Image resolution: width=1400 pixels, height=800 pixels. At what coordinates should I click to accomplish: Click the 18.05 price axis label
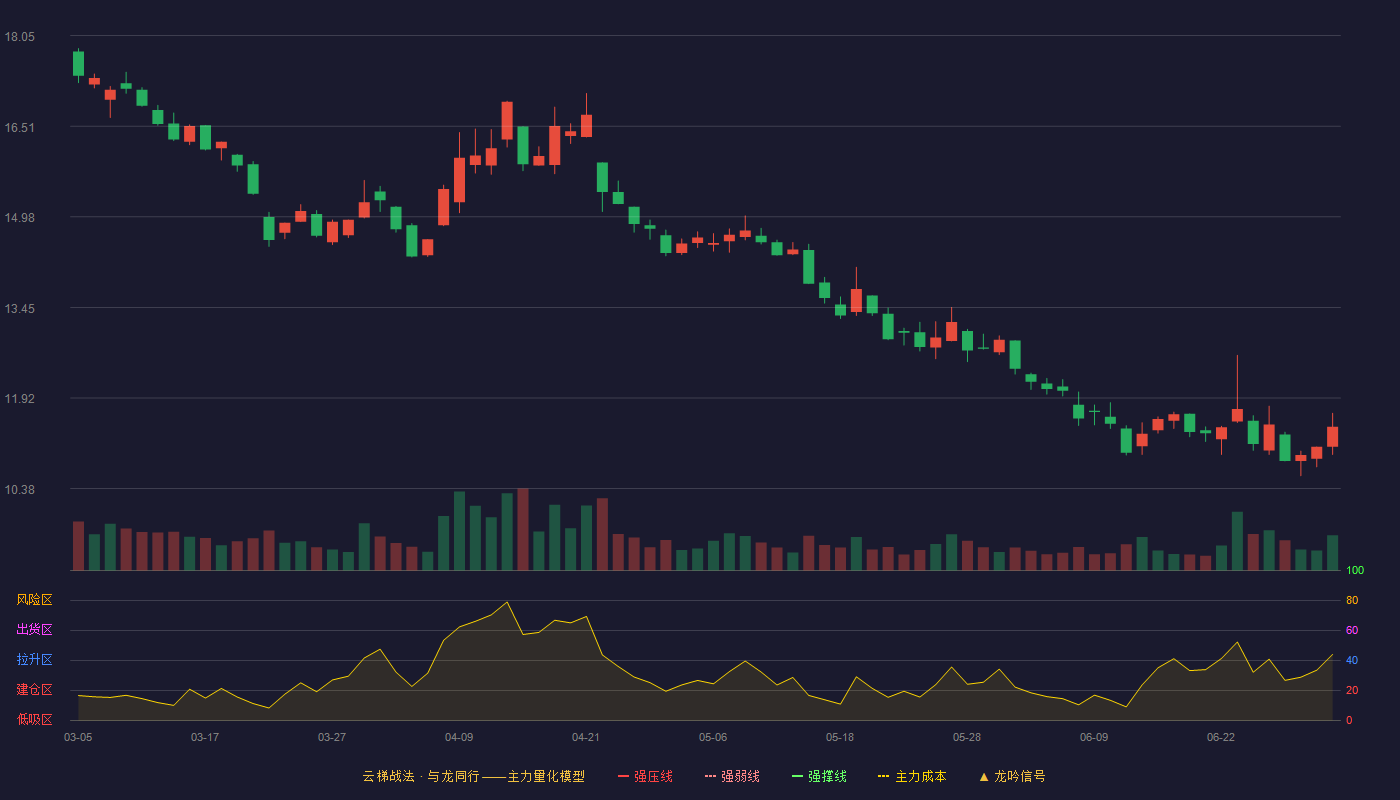tap(19, 37)
